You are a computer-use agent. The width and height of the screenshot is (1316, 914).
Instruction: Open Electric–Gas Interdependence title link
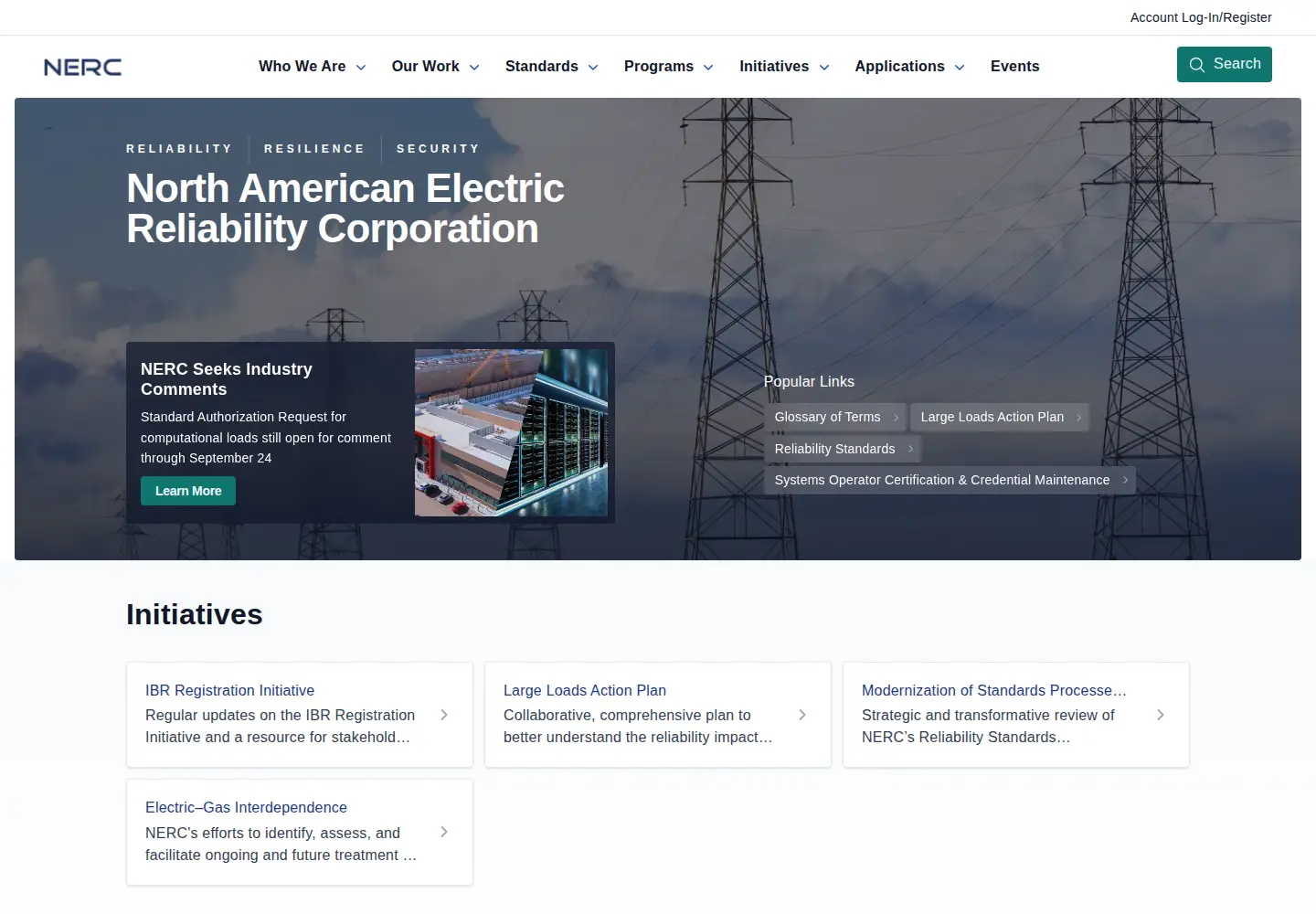[x=246, y=808]
